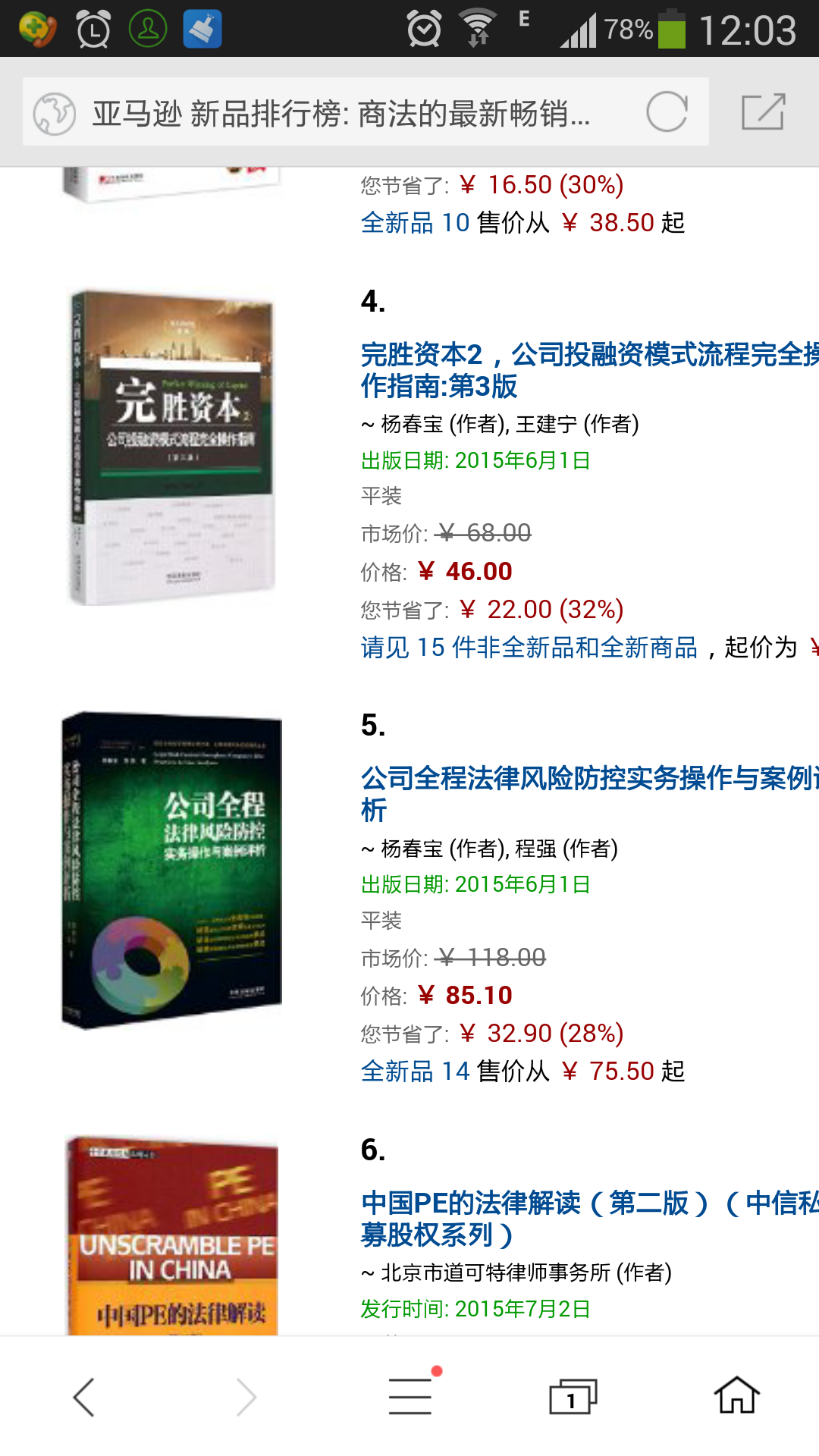The width and height of the screenshot is (819, 1456).
Task: Tap the battery indicator in status bar
Action: coord(671,29)
